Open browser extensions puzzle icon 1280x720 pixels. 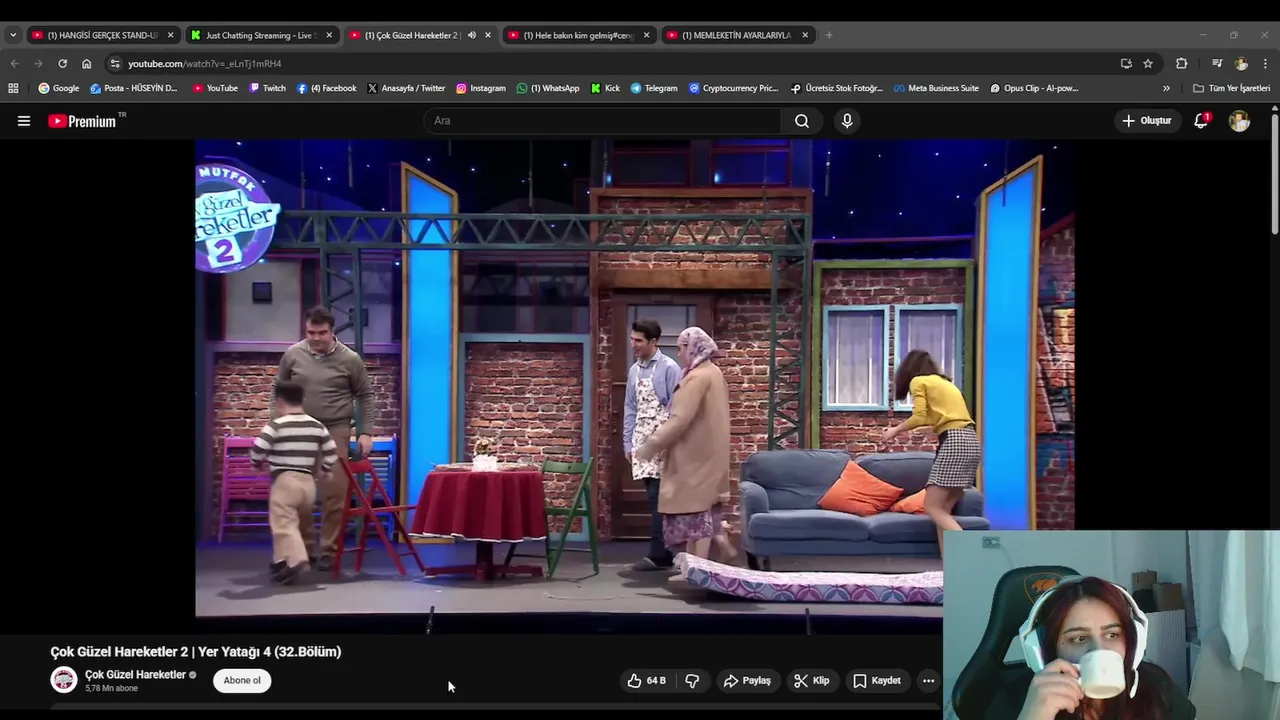1181,63
